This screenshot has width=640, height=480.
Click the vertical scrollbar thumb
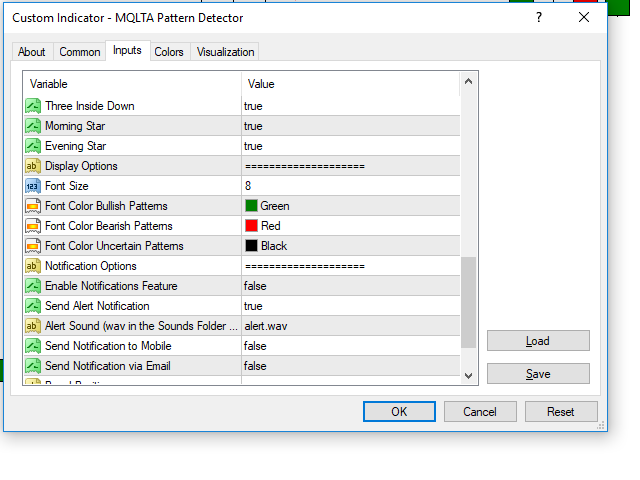pos(469,302)
